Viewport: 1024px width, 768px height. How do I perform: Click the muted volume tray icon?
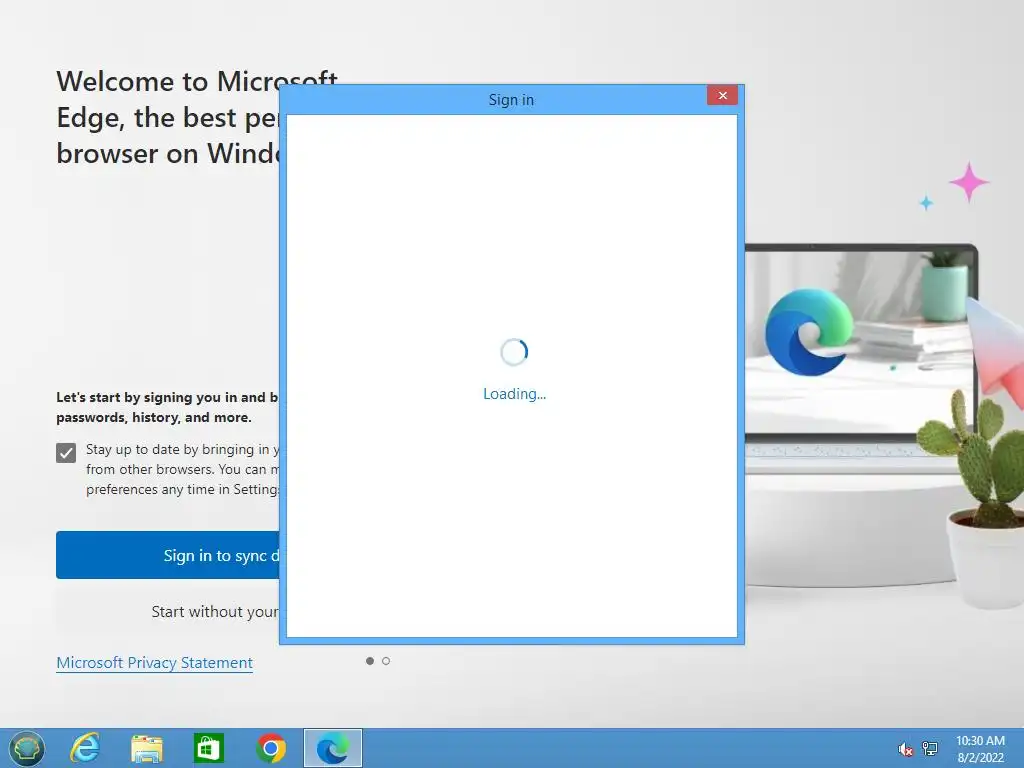(x=905, y=749)
